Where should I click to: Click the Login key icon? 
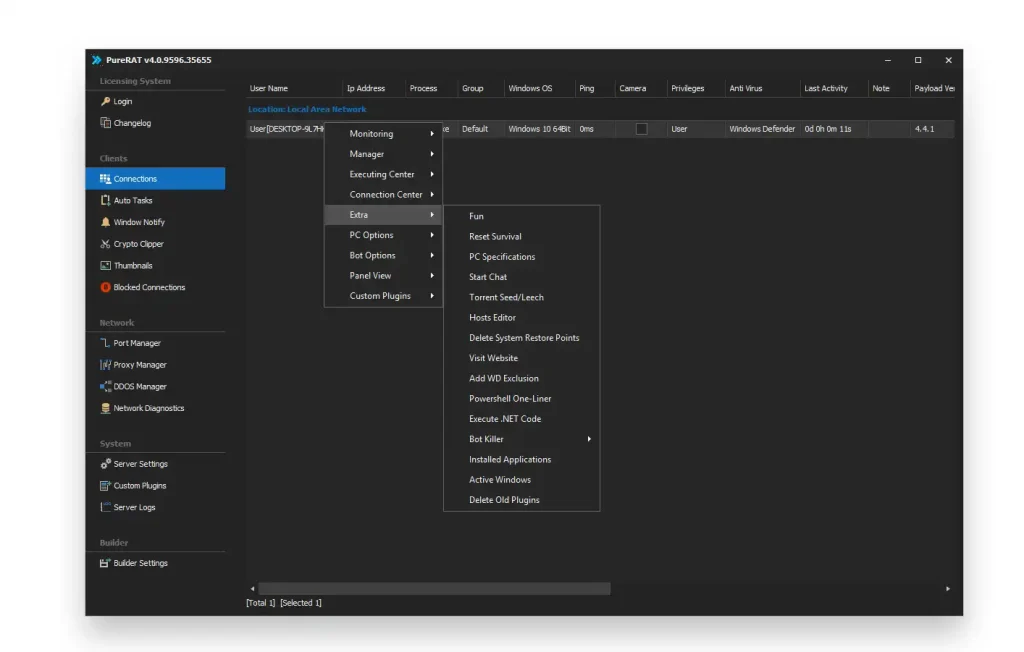pos(105,102)
